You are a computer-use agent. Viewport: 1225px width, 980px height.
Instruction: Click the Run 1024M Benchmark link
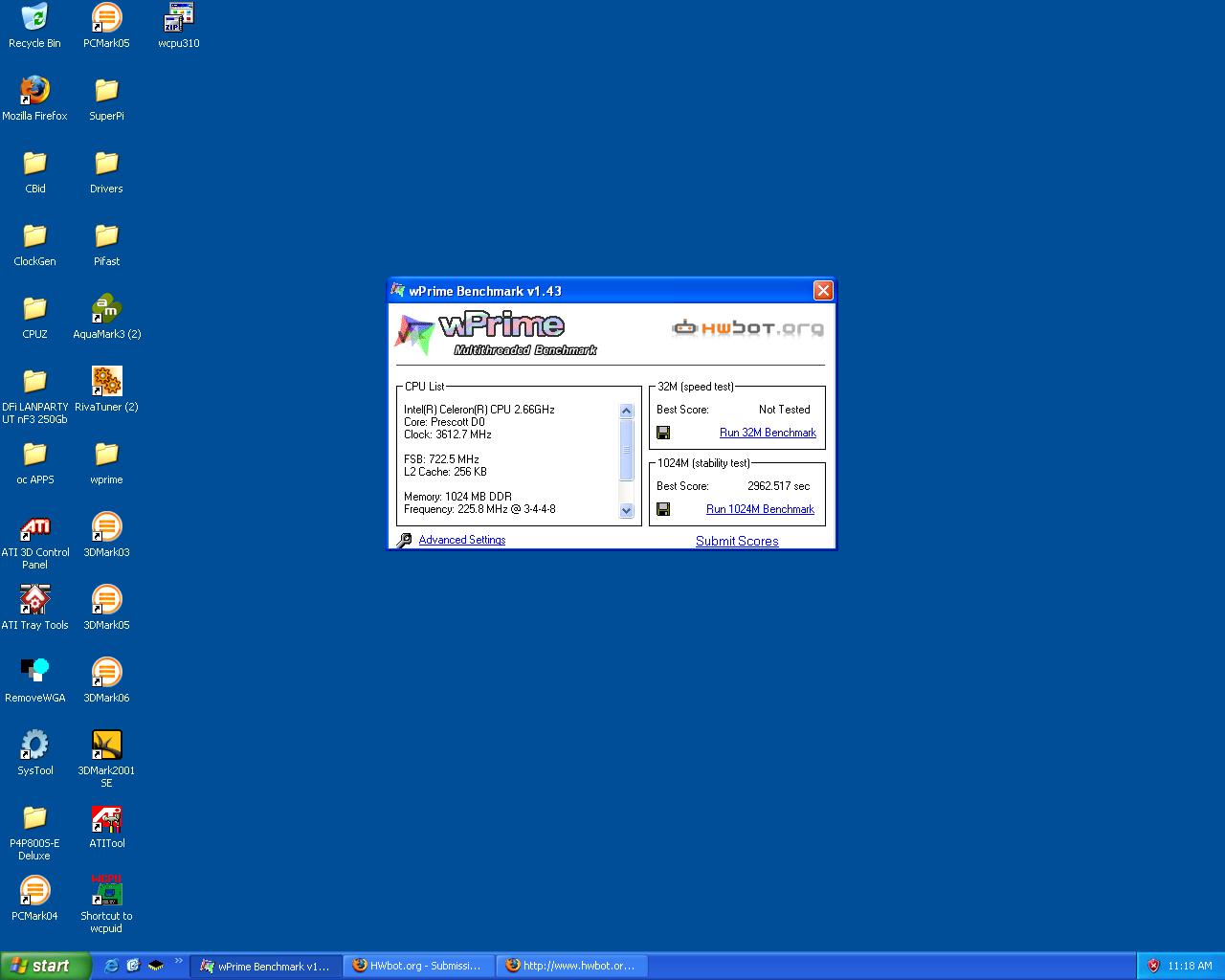pyautogui.click(x=760, y=509)
